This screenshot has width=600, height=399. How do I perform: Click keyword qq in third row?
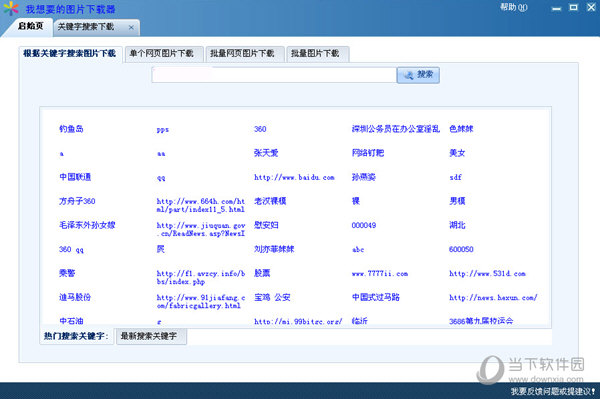pos(161,178)
